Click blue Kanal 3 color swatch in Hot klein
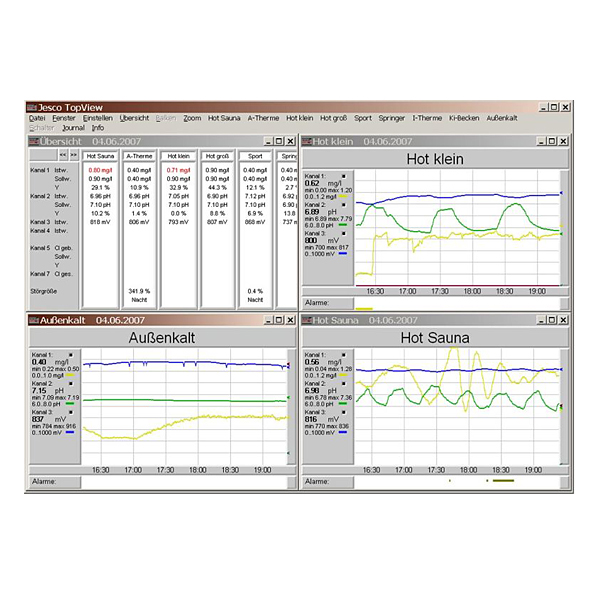 click(343, 254)
